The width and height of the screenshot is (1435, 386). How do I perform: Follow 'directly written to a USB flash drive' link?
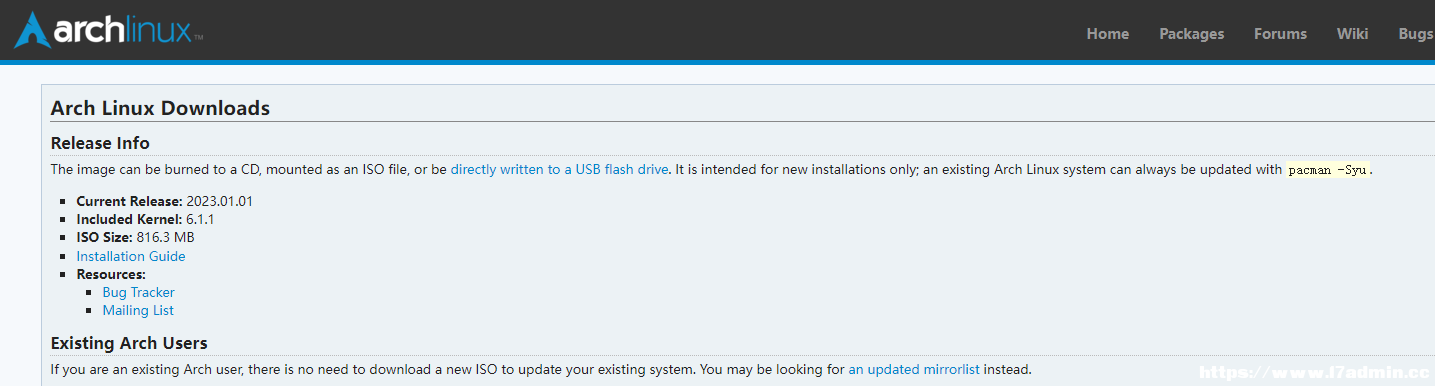tap(559, 169)
